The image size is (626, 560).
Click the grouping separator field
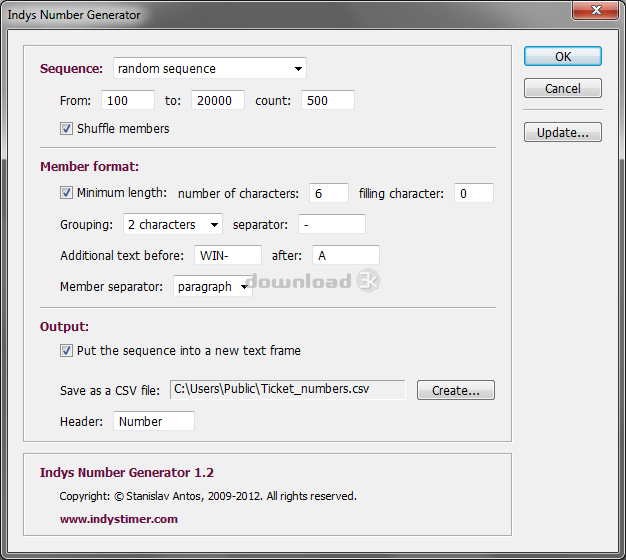(331, 225)
